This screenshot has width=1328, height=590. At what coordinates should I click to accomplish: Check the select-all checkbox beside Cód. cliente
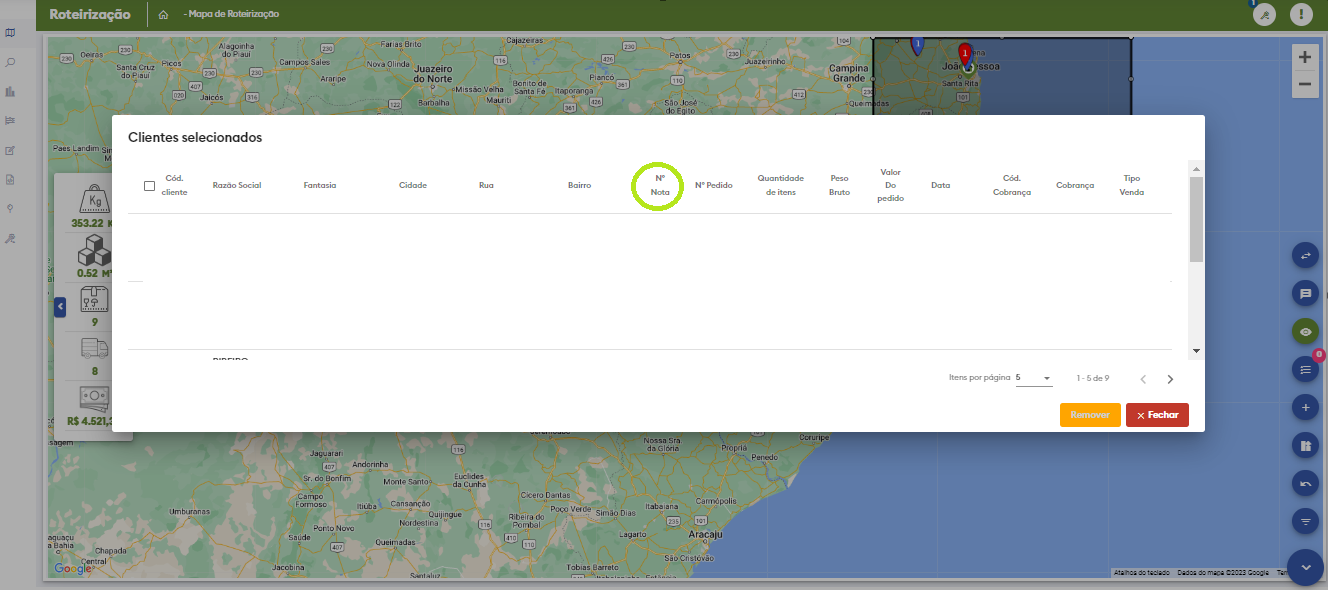pyautogui.click(x=149, y=186)
